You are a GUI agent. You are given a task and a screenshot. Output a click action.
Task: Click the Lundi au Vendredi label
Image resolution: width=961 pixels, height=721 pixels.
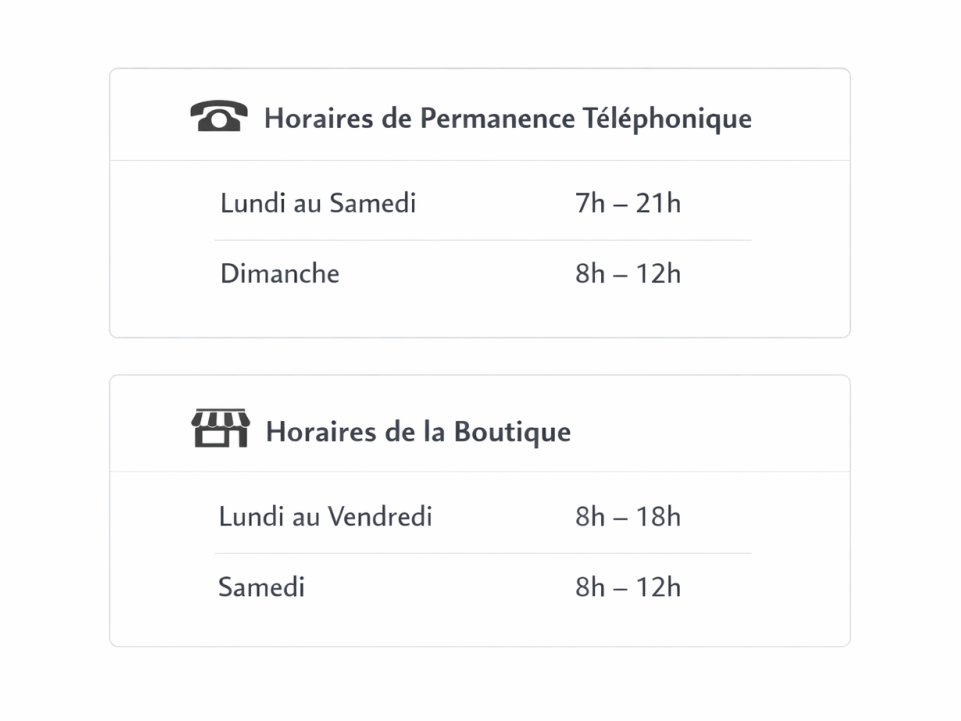(x=325, y=517)
